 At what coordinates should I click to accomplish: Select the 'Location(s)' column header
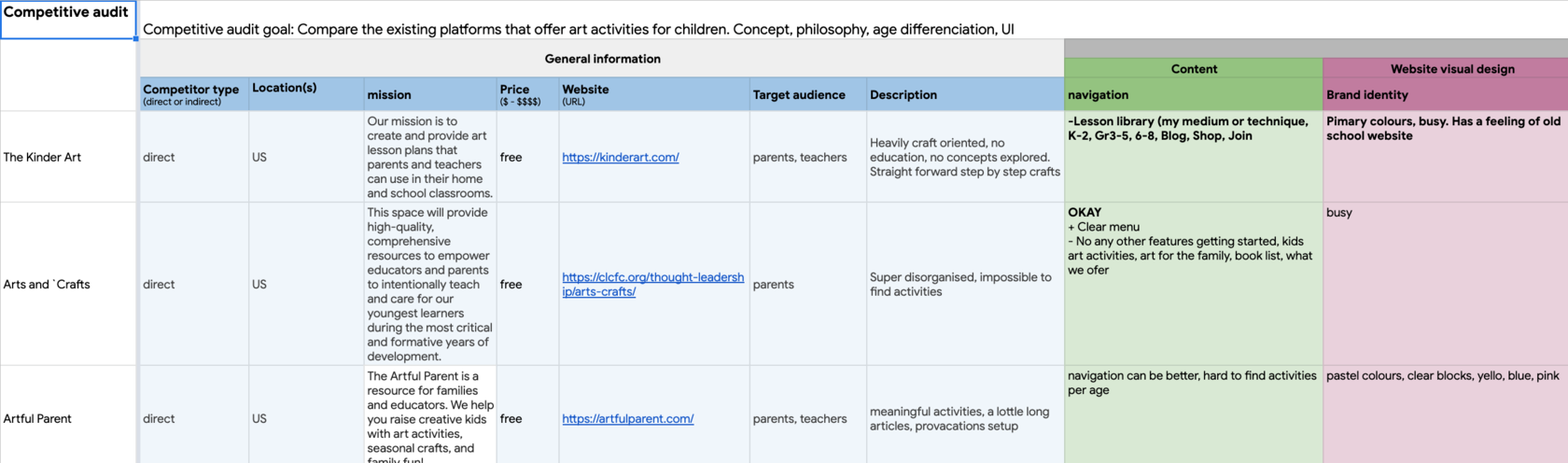click(x=305, y=94)
